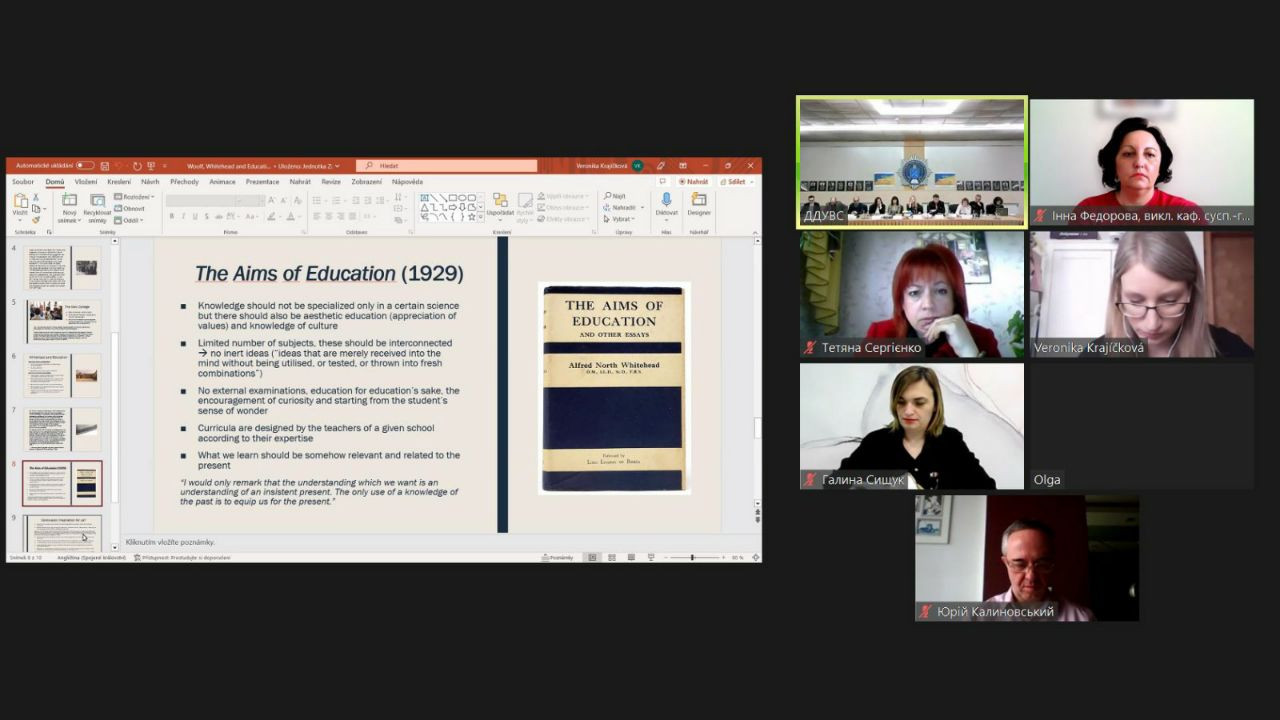Toggle the Automatické ukládání autosave switch
1280x720 pixels.
pos(85,166)
